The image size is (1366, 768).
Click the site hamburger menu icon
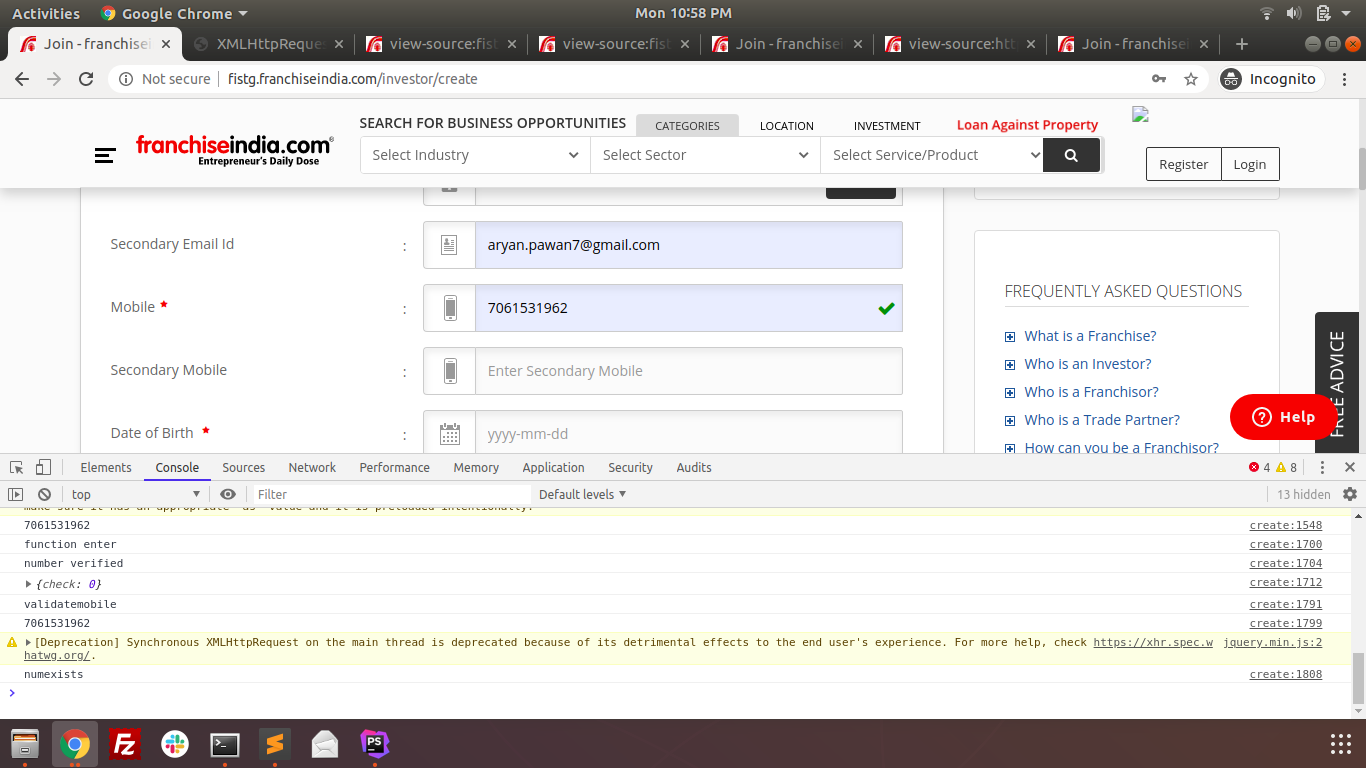tap(105, 155)
